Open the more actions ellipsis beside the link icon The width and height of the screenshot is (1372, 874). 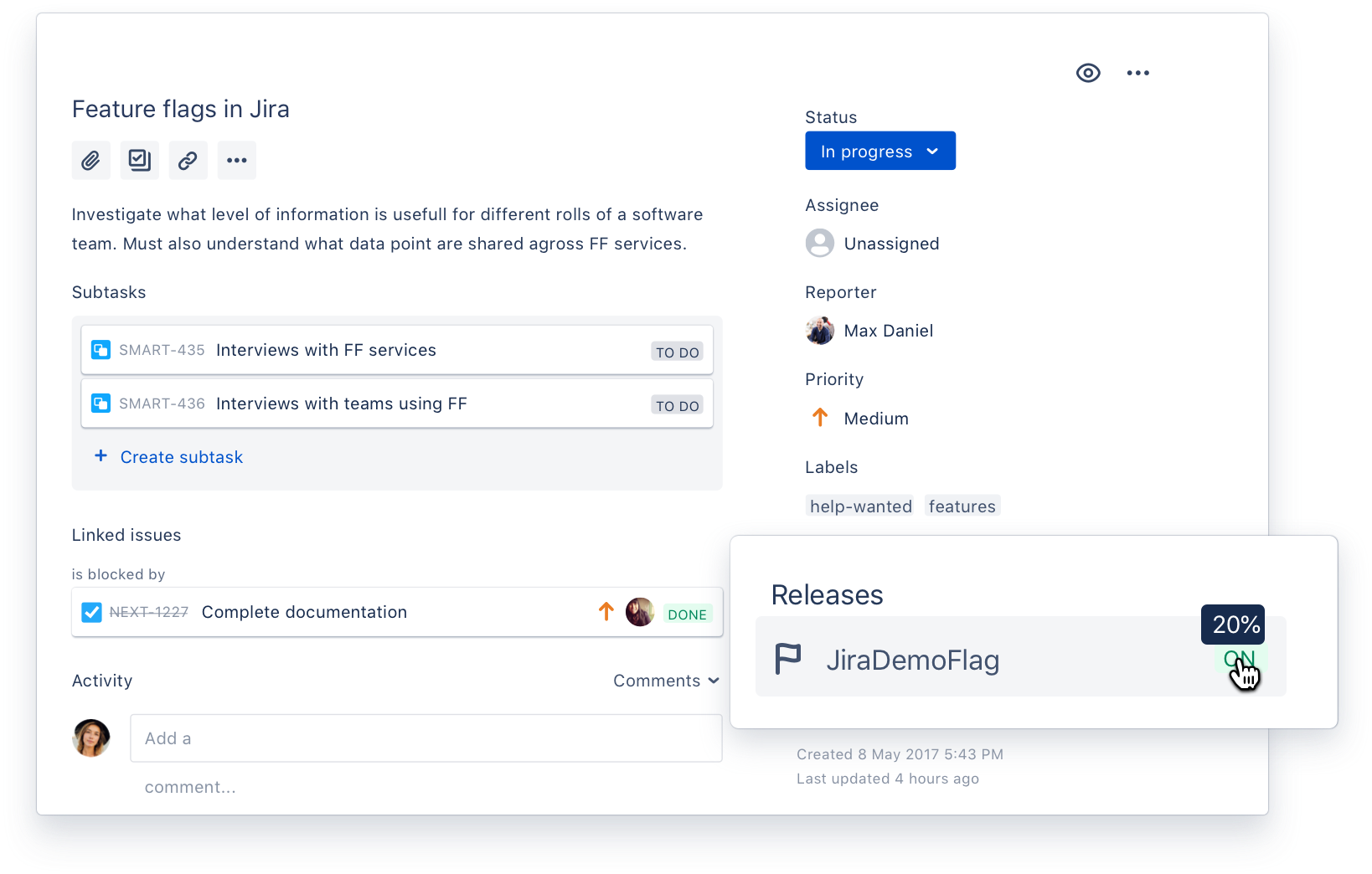236,160
